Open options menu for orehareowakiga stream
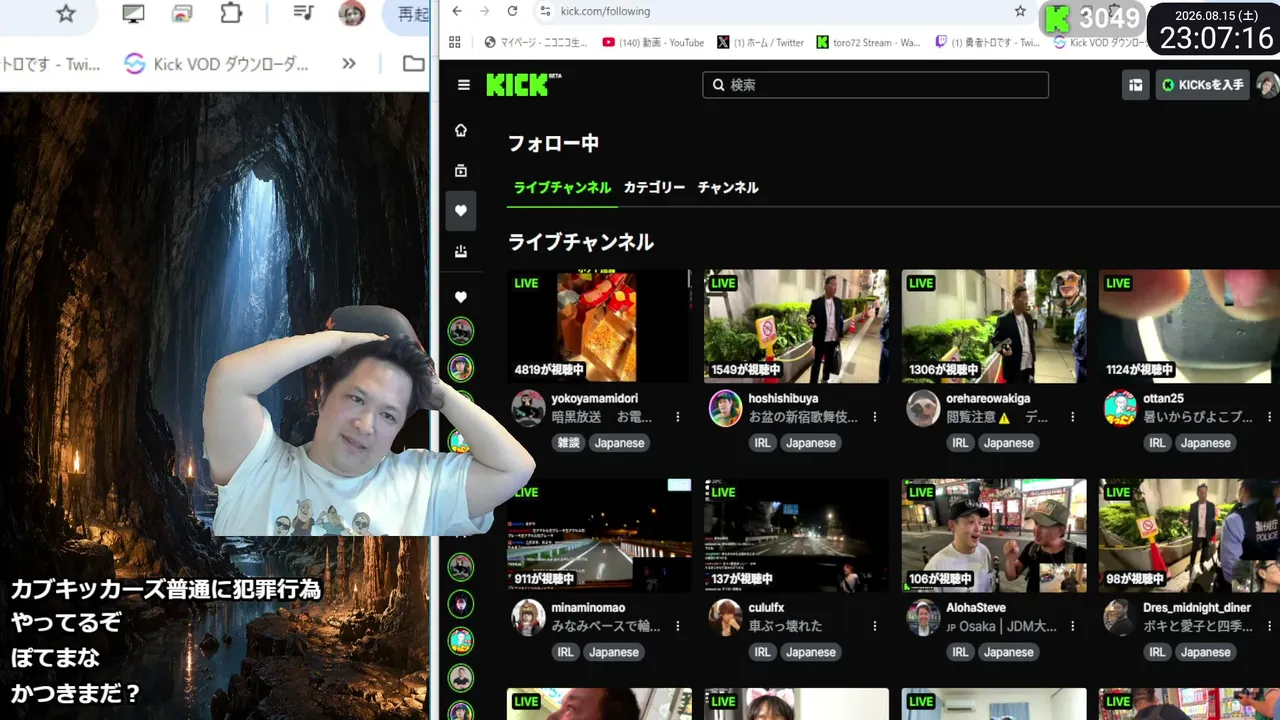The image size is (1280, 720). click(x=1072, y=417)
